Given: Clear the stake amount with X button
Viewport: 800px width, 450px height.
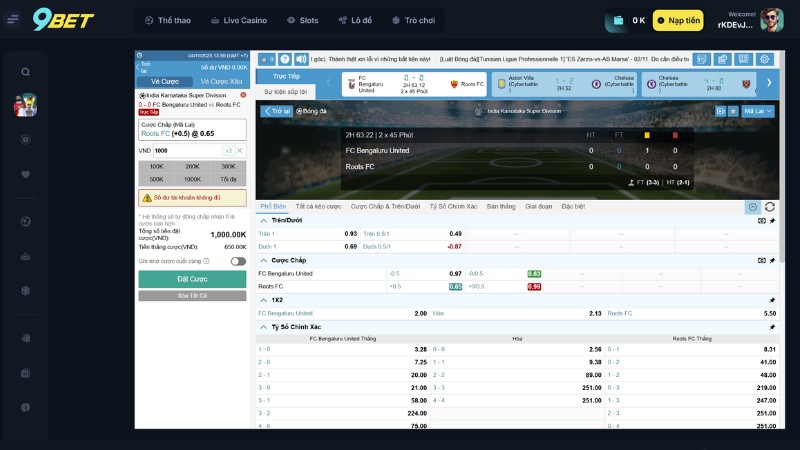Looking at the screenshot, I should (x=239, y=150).
